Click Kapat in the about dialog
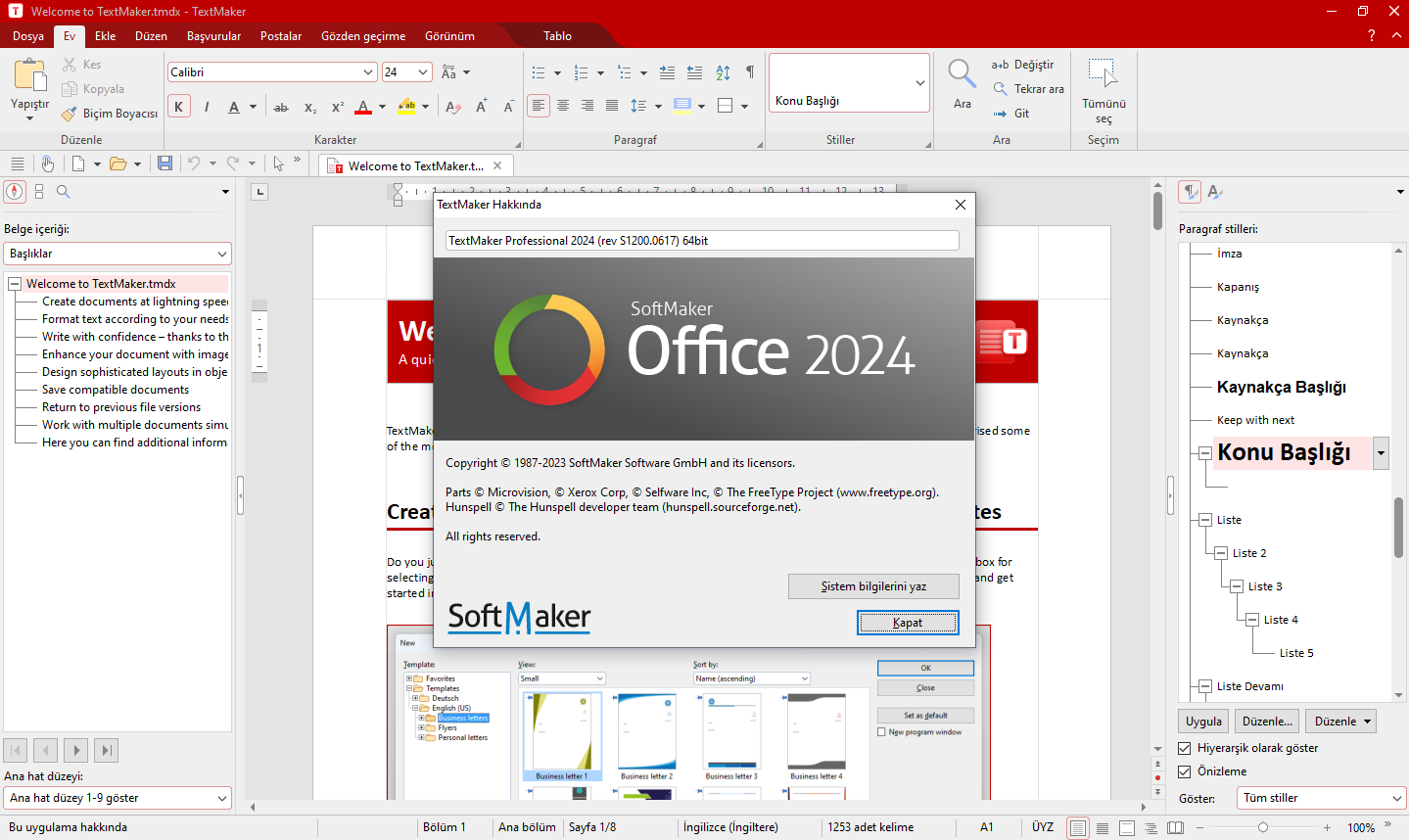1409x840 pixels. click(x=908, y=623)
